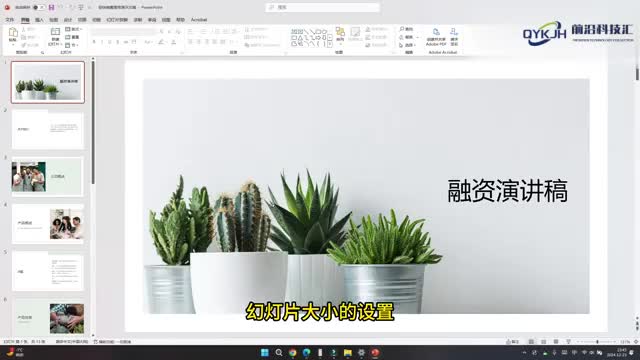Image resolution: width=640 pixels, height=360 pixels.
Task: Open the Layout dropdown
Action: point(73,29)
